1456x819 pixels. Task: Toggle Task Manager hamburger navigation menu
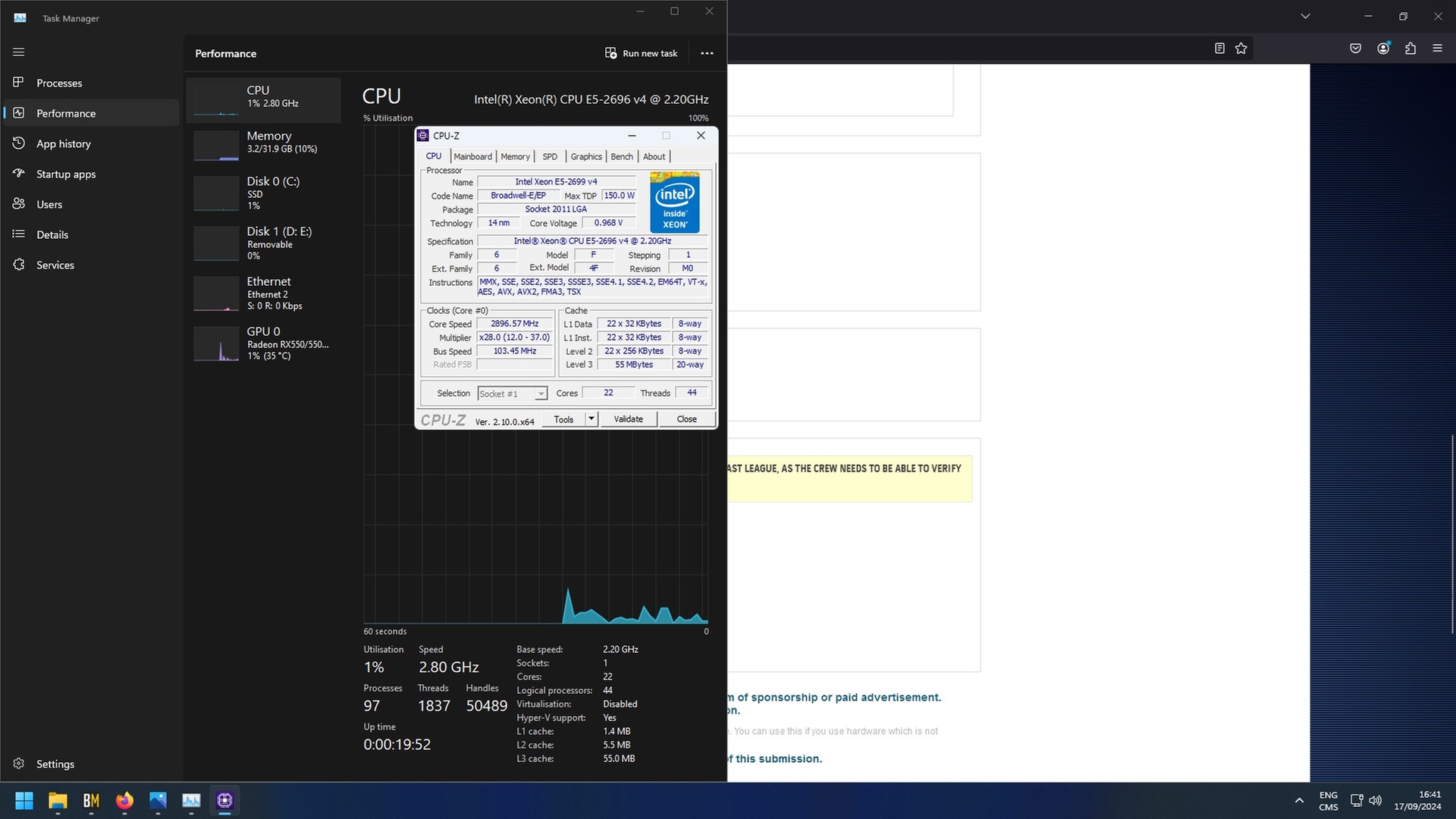19,52
